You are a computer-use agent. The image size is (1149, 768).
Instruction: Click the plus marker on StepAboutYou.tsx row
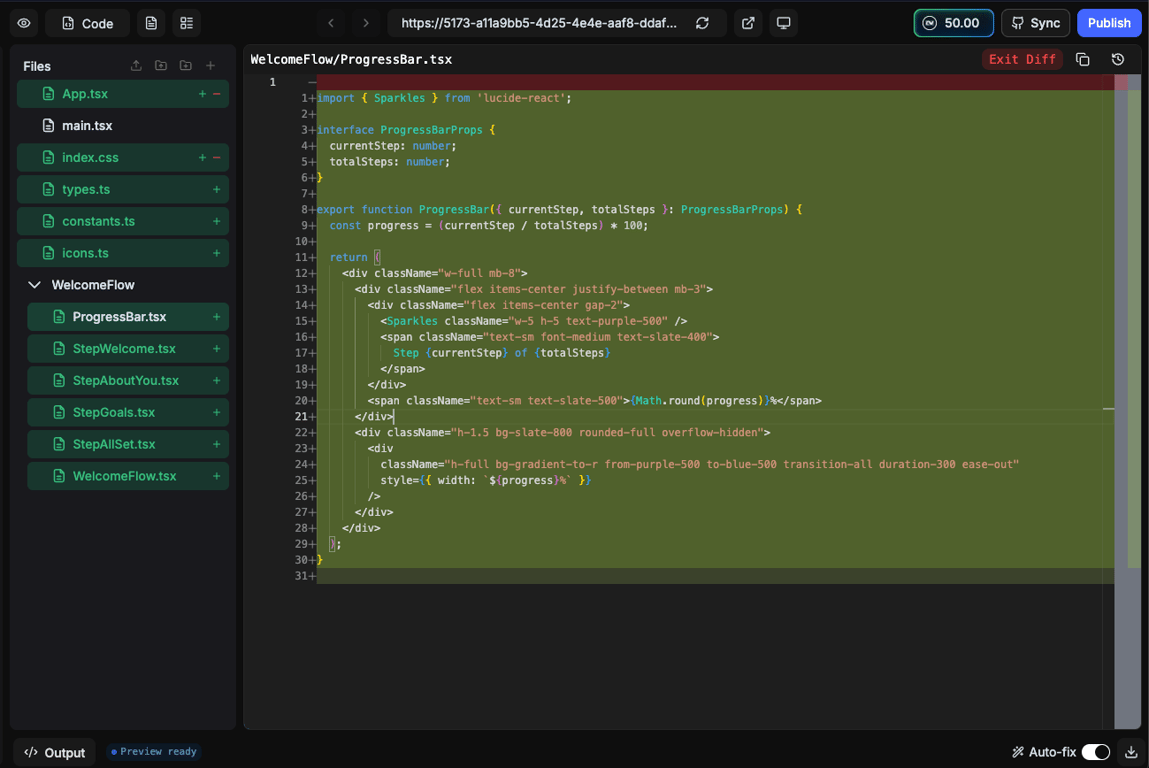point(217,380)
